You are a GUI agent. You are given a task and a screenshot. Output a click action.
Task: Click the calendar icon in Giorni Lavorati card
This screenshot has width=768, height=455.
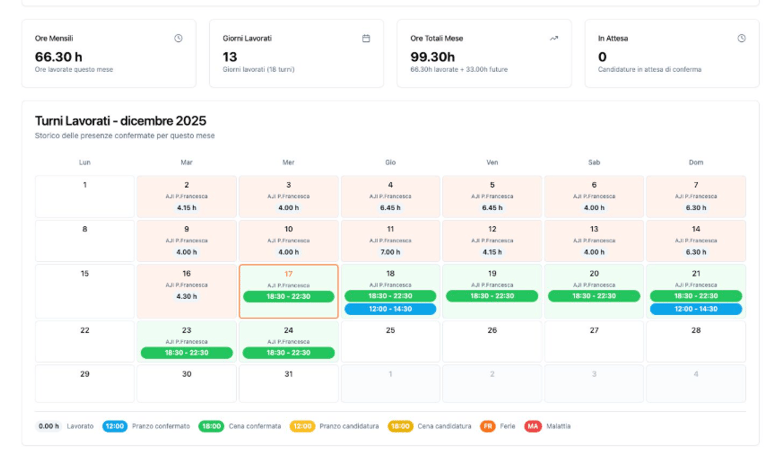pos(366,38)
